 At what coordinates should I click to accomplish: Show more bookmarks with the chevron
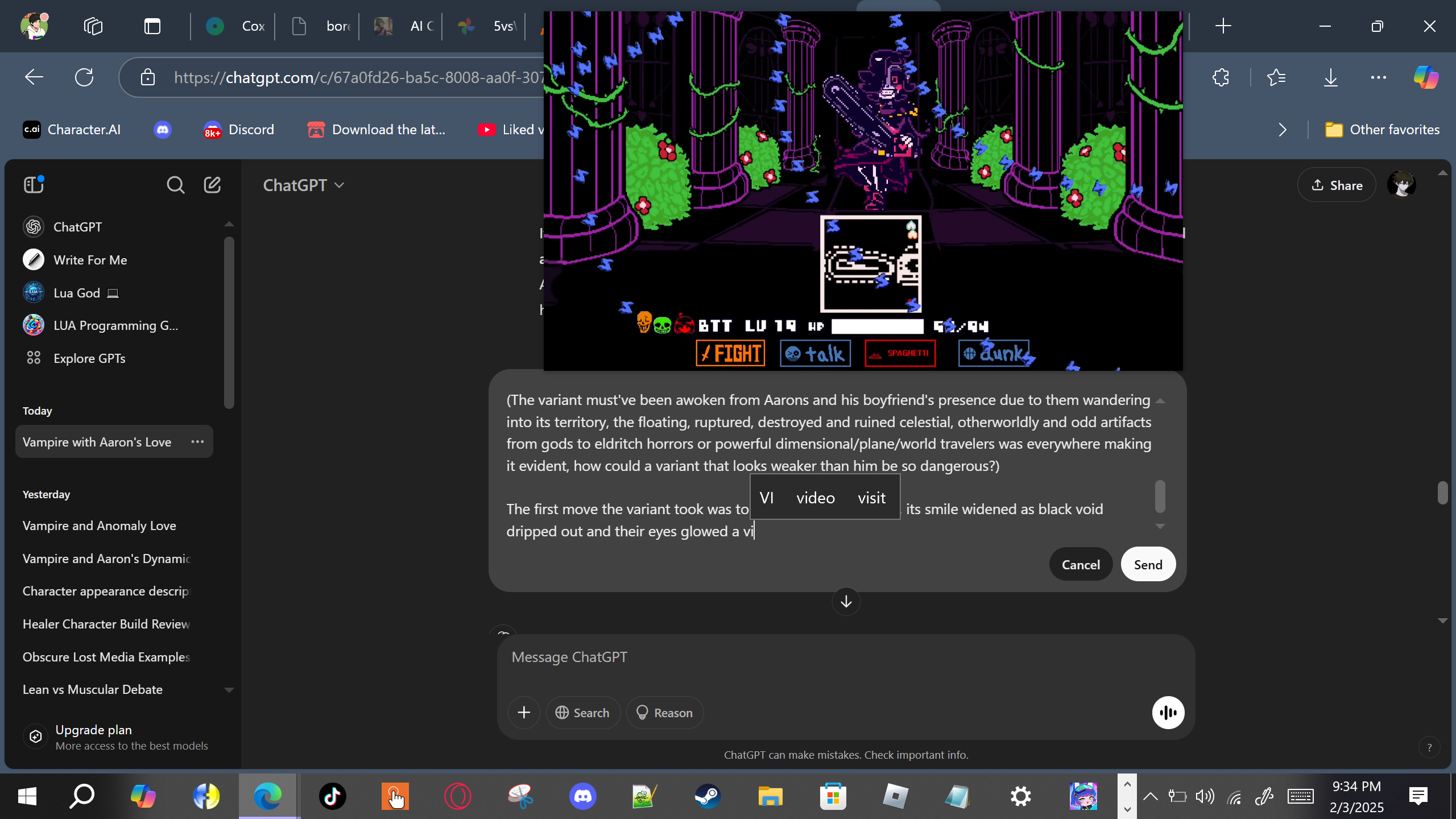coord(1283,130)
